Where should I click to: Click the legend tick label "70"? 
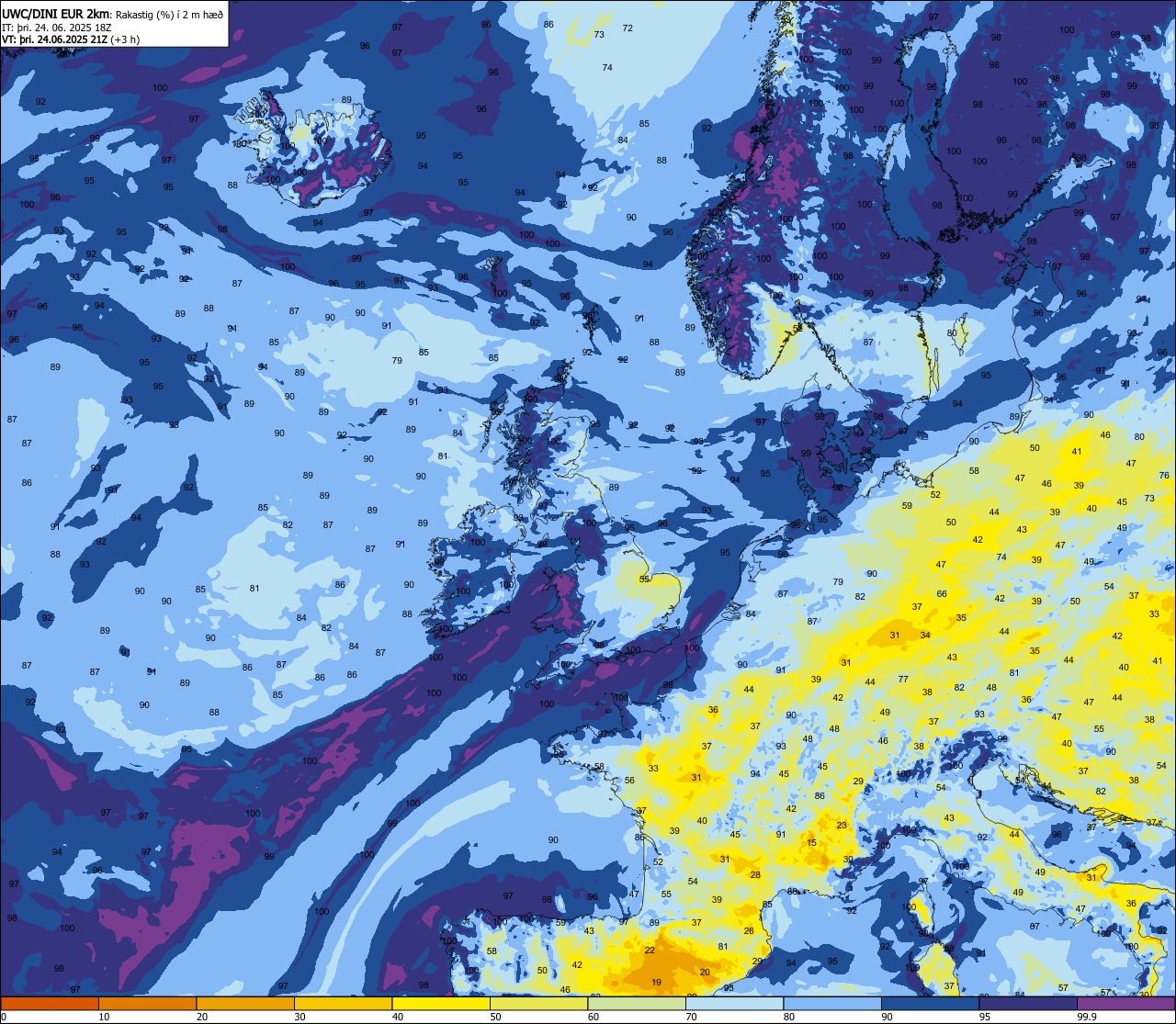click(x=691, y=1017)
